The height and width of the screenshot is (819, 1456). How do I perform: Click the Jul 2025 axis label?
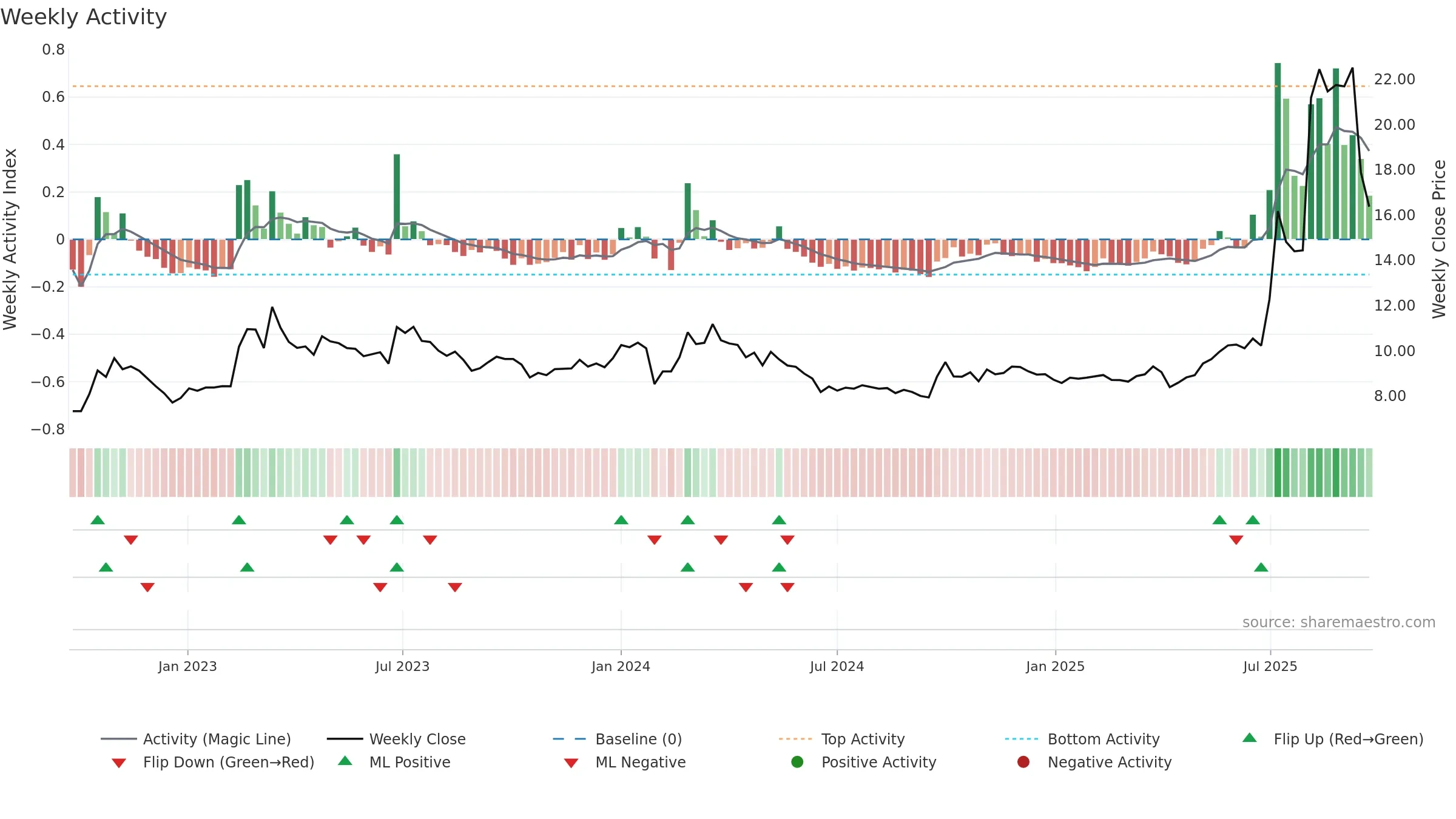click(1270, 666)
